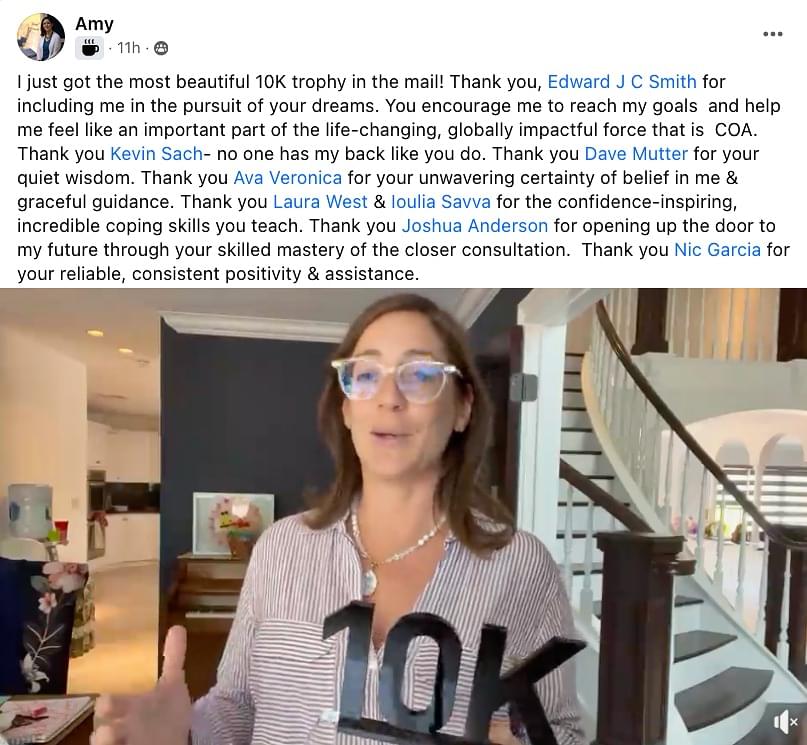Open the 11h post timestamp
Viewport: 807px width, 745px height.
pos(128,48)
